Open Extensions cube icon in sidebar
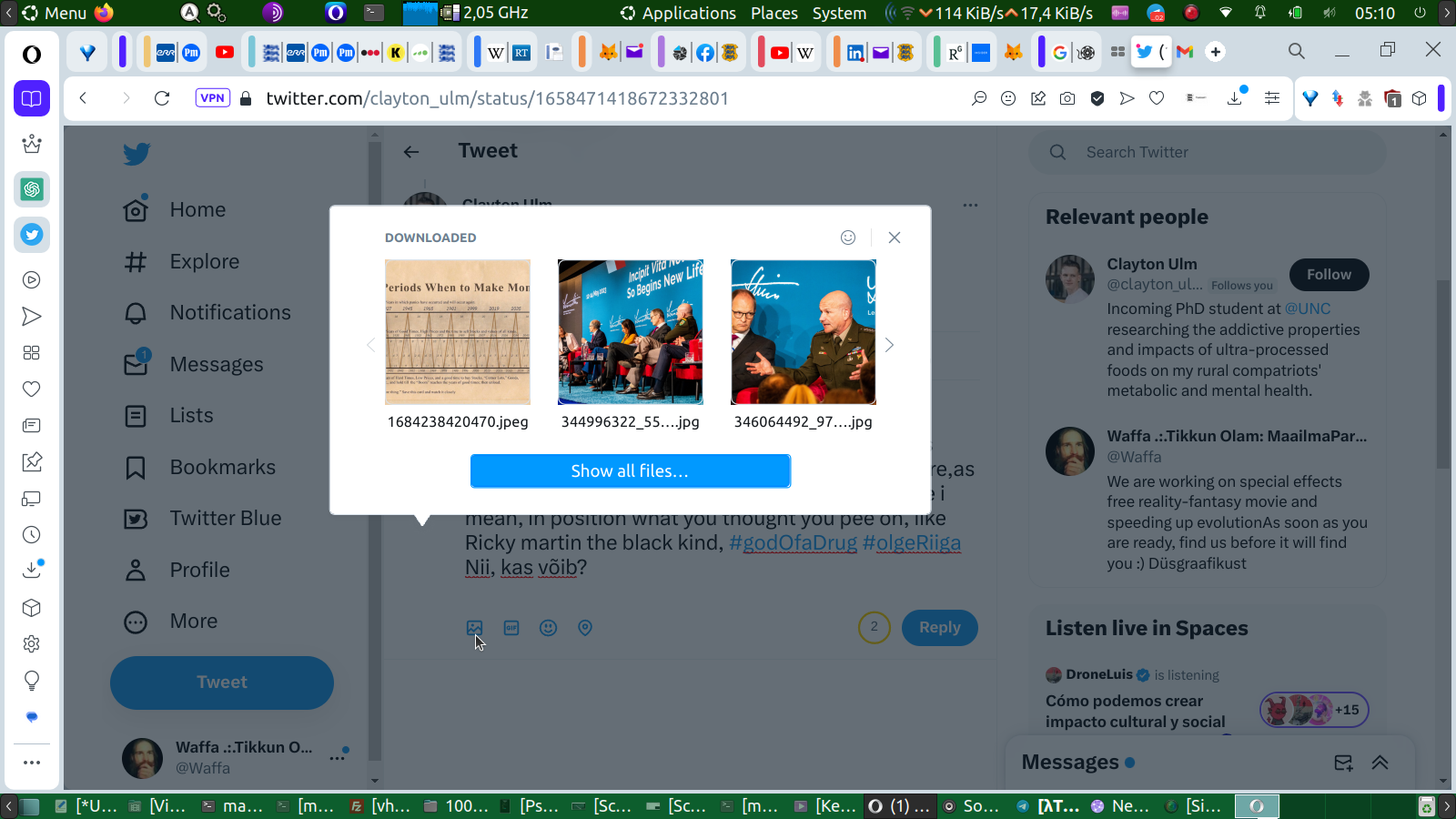The width and height of the screenshot is (1456, 819). (32, 608)
